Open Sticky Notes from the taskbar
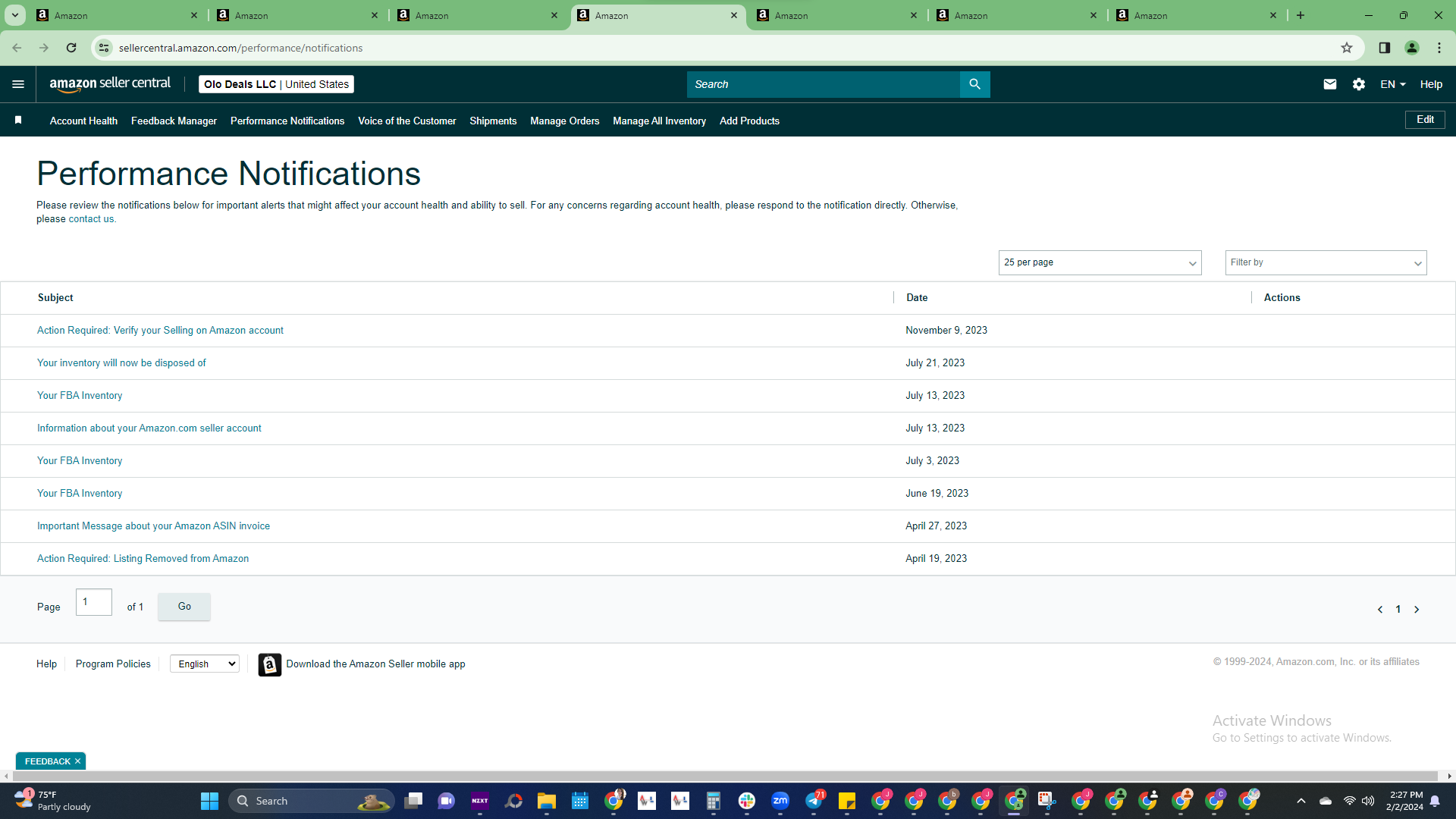Viewport: 1456px width, 819px height. (x=847, y=801)
